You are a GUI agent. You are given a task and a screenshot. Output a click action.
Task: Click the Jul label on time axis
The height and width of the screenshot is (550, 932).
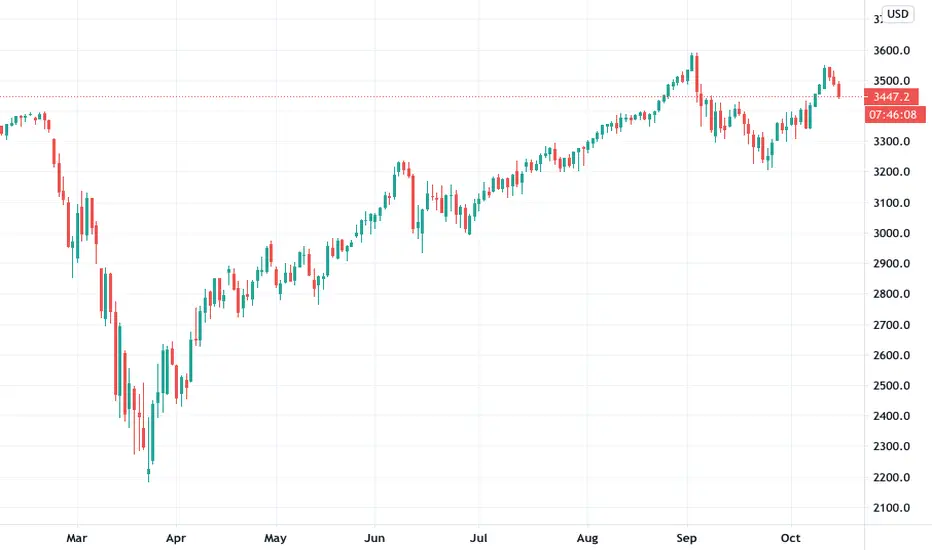pyautogui.click(x=478, y=538)
